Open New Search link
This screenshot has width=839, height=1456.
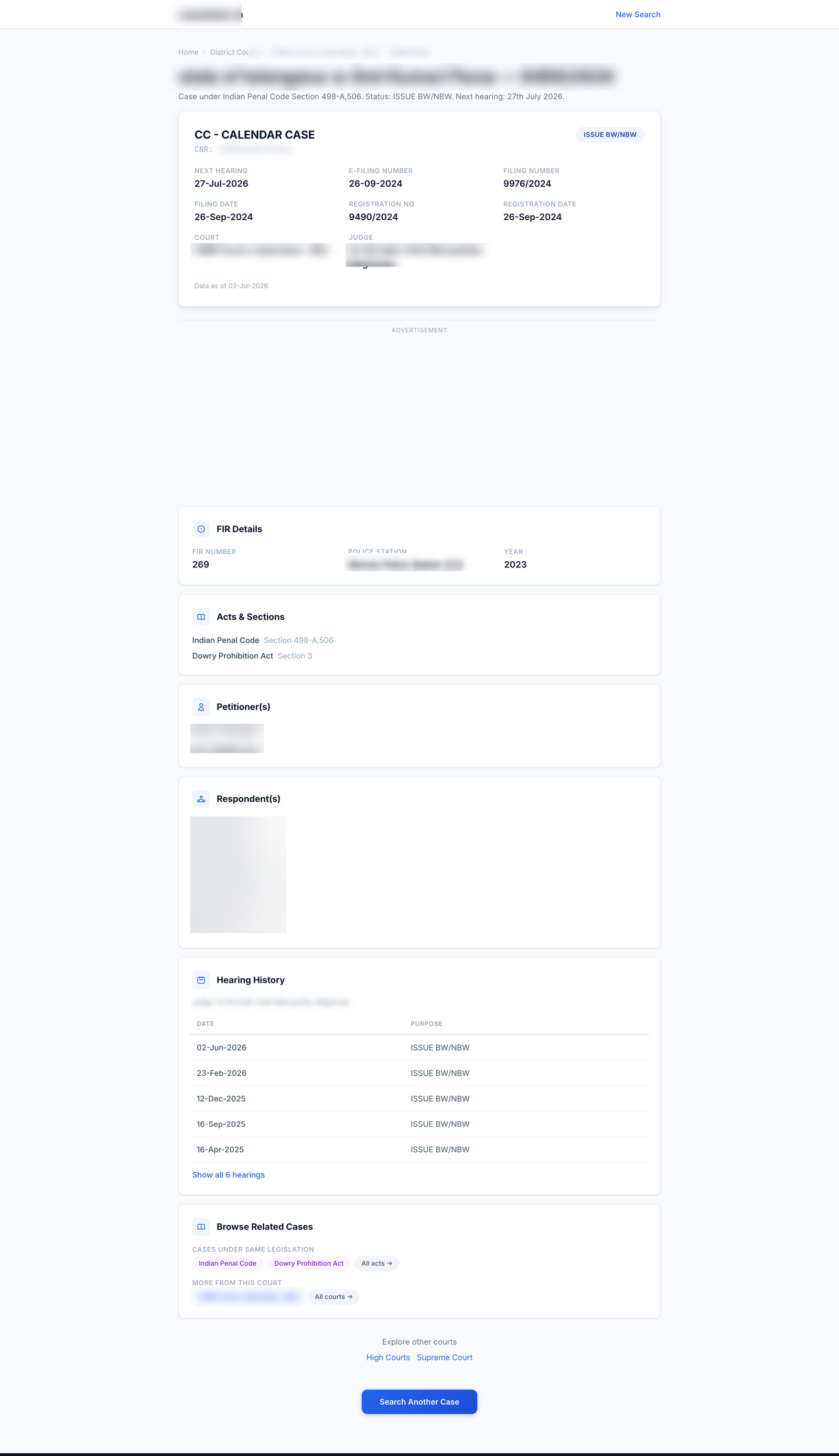point(637,14)
